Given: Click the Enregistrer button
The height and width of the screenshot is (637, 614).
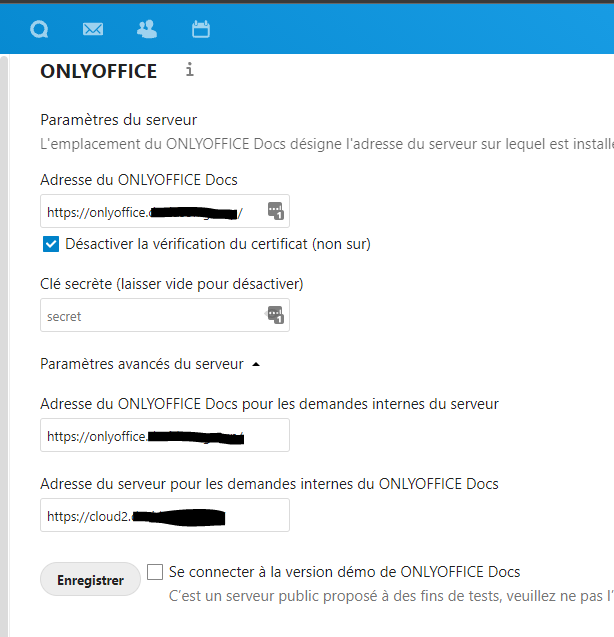Looking at the screenshot, I should tap(90, 580).
